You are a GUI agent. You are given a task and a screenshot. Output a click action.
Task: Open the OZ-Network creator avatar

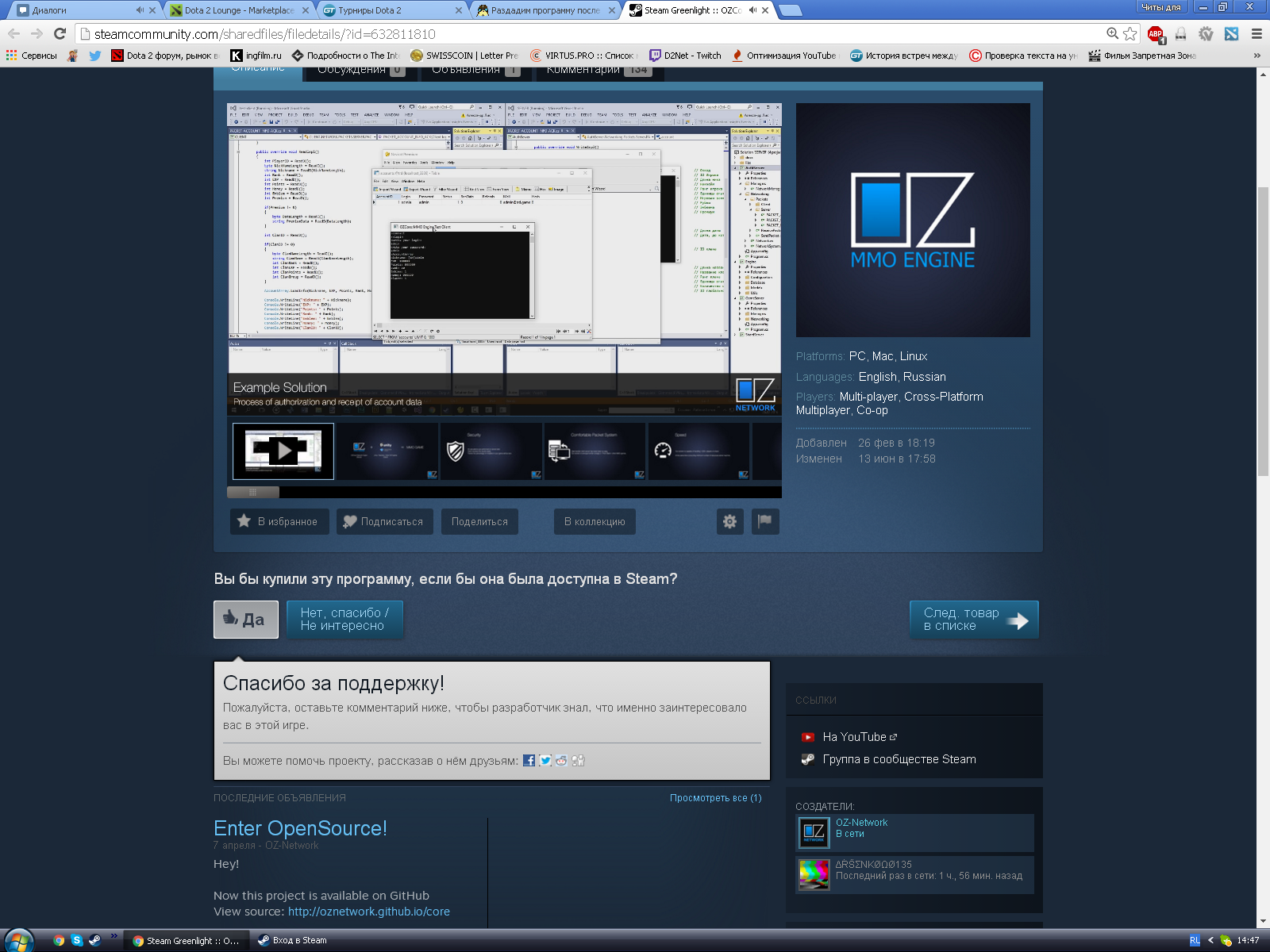coord(814,832)
